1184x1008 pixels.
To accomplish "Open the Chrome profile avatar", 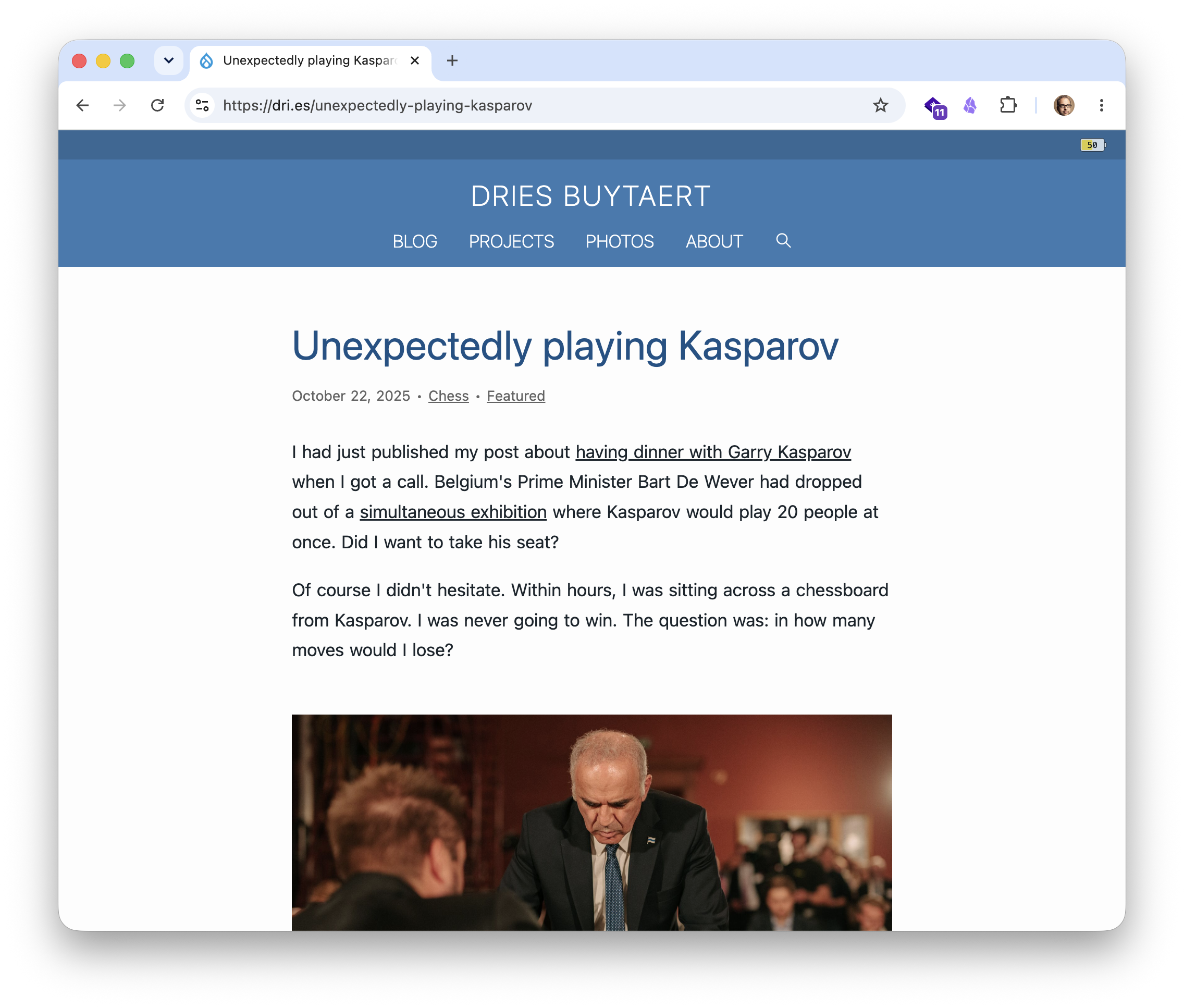I will (x=1064, y=105).
